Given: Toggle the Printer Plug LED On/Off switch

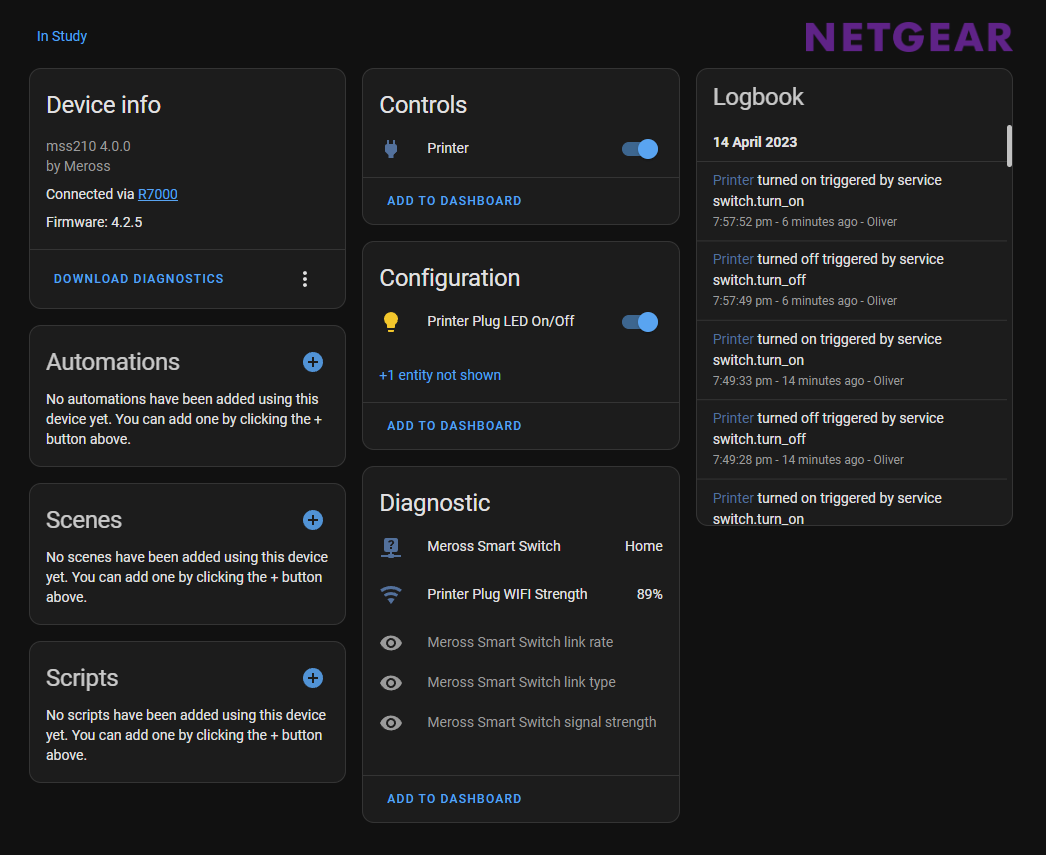Looking at the screenshot, I should pos(640,322).
